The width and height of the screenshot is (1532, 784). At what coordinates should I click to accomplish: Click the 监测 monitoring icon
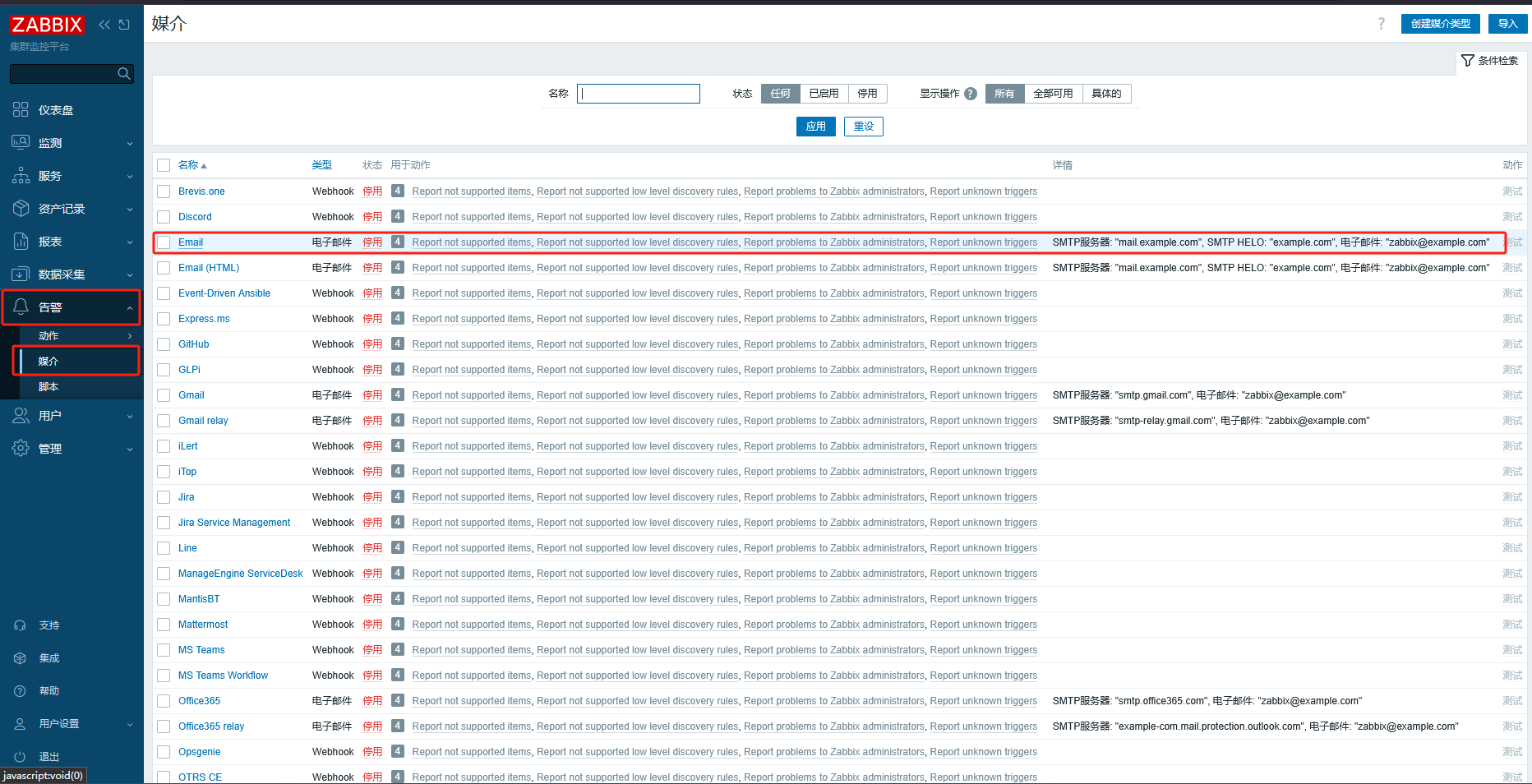[21, 143]
